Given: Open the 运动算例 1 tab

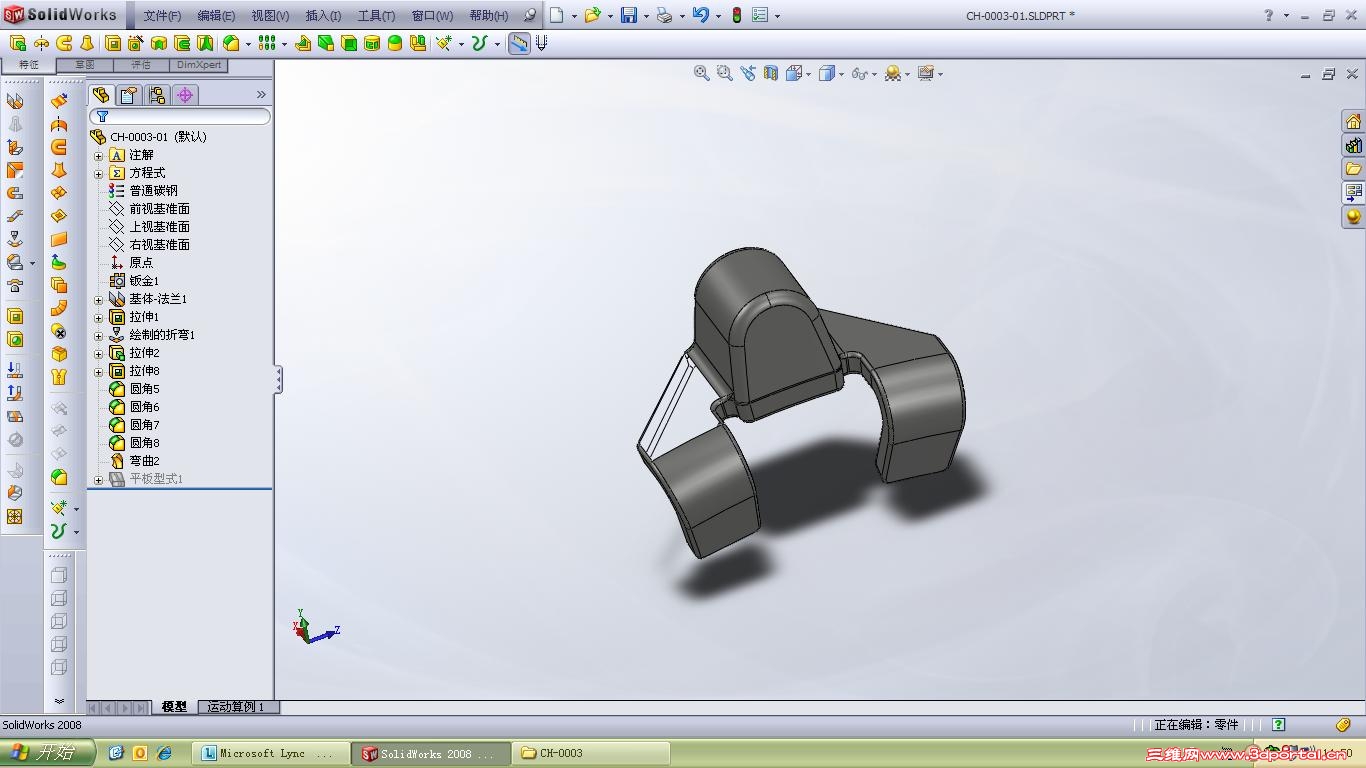Looking at the screenshot, I should [x=237, y=707].
